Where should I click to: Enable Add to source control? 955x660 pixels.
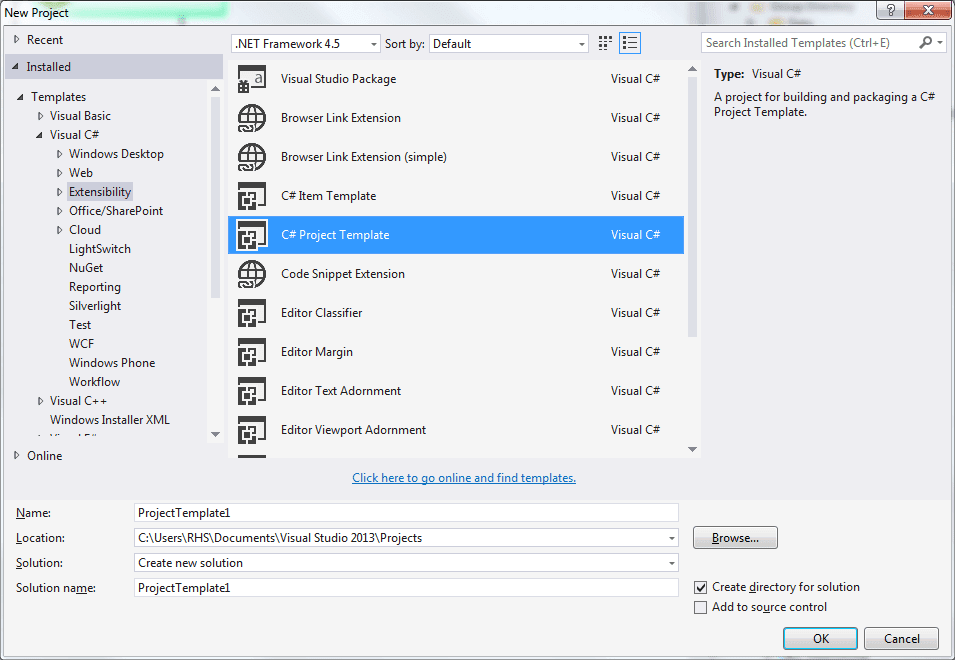pyautogui.click(x=700, y=606)
